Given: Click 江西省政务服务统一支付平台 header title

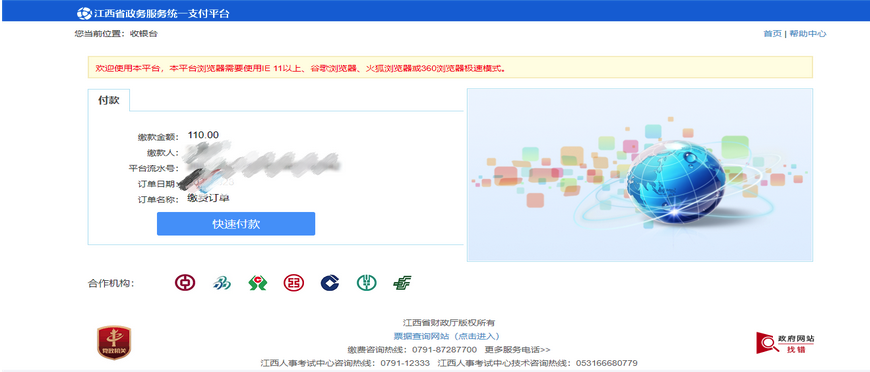Looking at the screenshot, I should point(161,14).
